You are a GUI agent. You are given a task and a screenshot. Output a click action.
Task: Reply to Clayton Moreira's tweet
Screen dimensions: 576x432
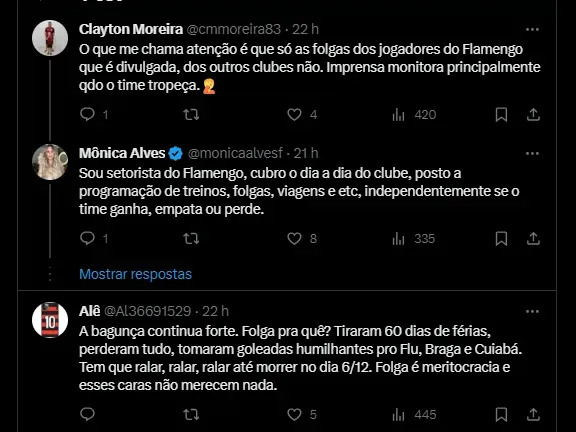click(87, 115)
